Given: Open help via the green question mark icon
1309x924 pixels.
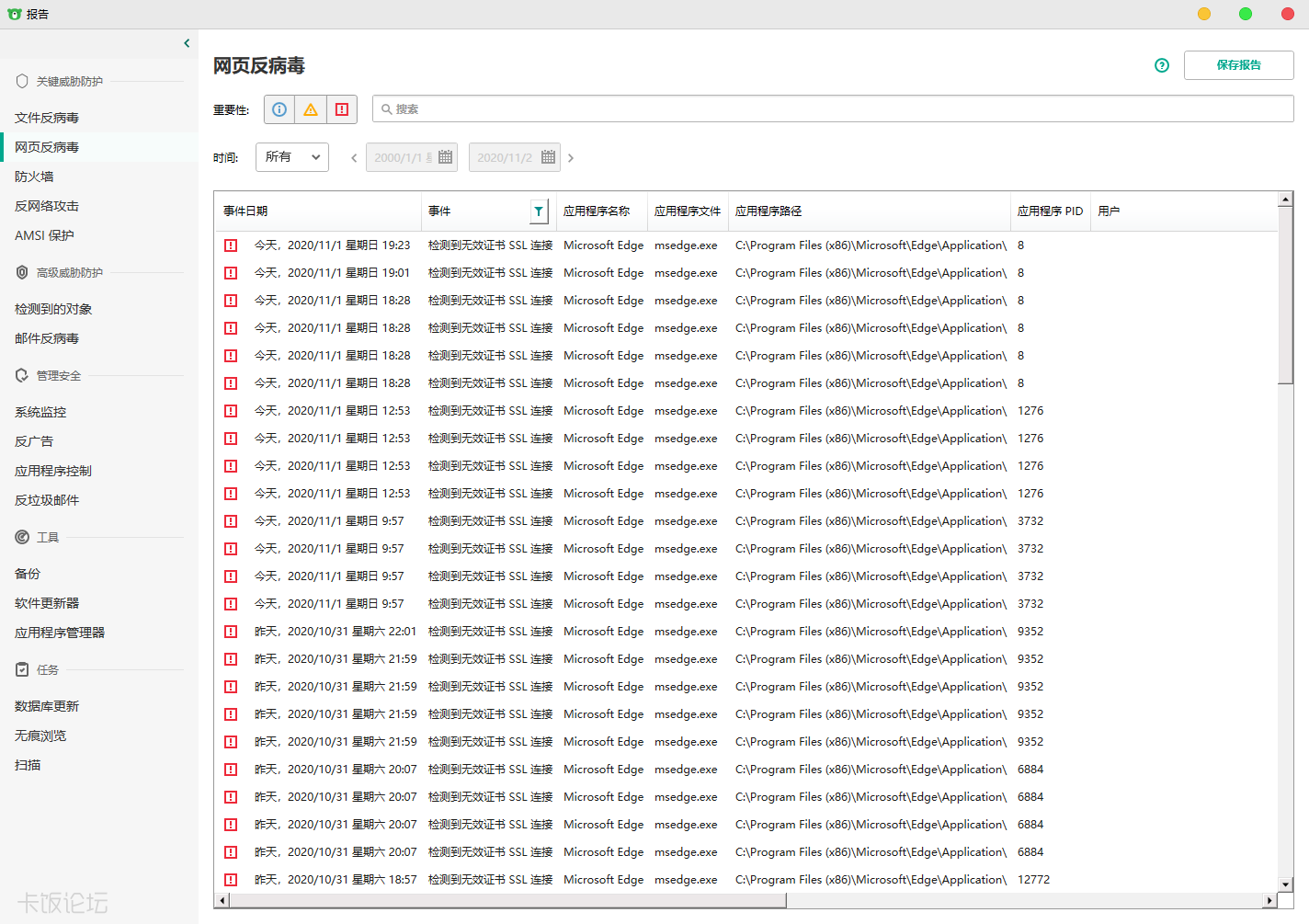Looking at the screenshot, I should pos(1162,65).
